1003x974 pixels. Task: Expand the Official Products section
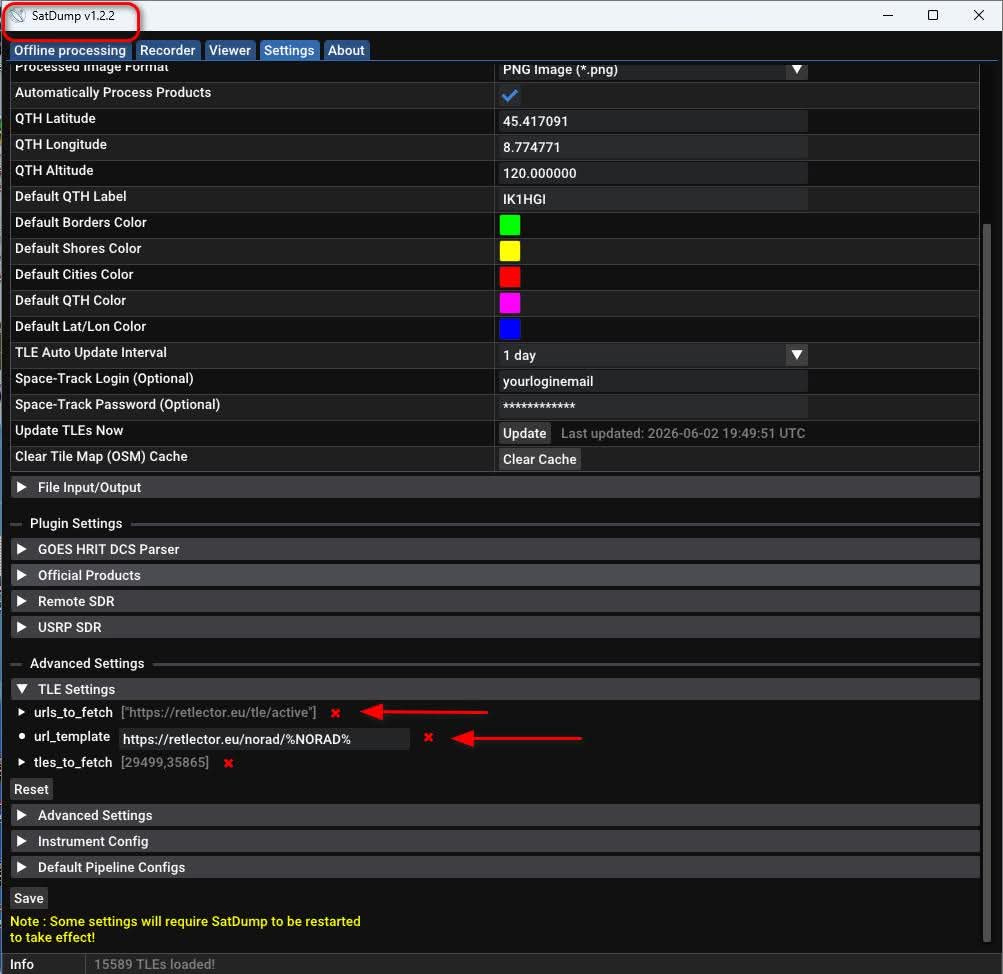coord(495,576)
